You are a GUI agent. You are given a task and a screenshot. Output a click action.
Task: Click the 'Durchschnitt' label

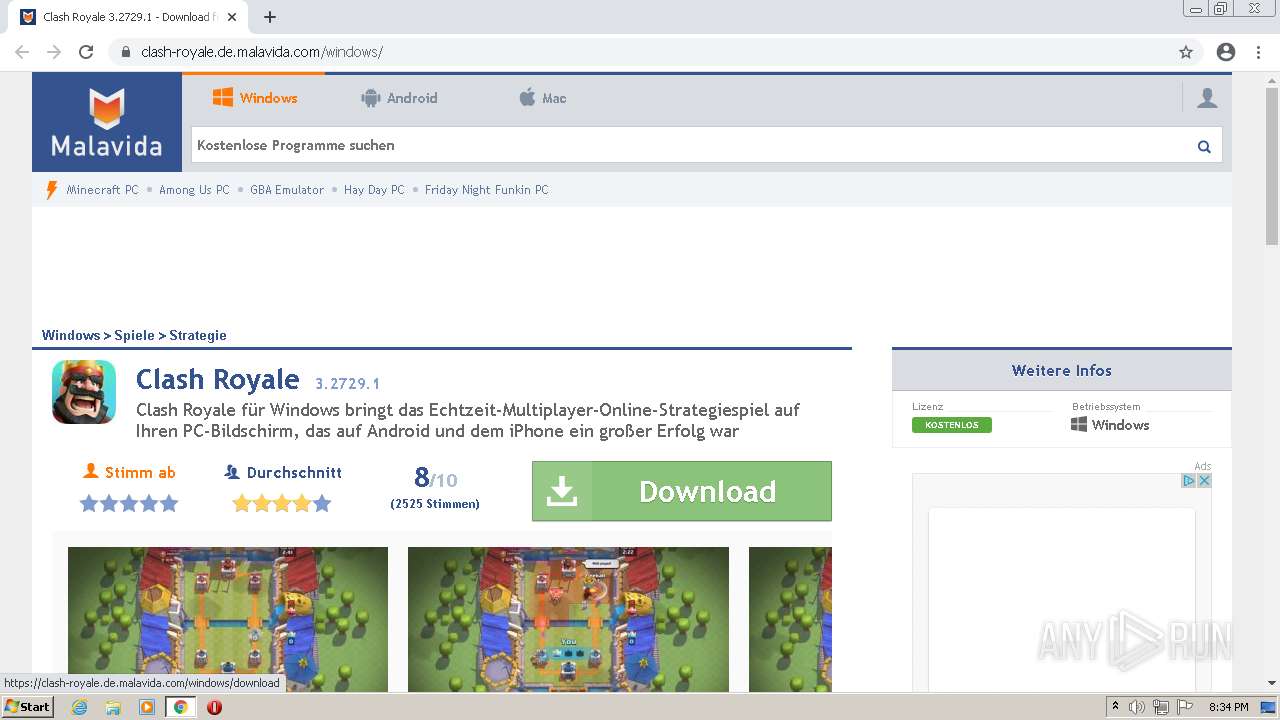click(x=283, y=473)
